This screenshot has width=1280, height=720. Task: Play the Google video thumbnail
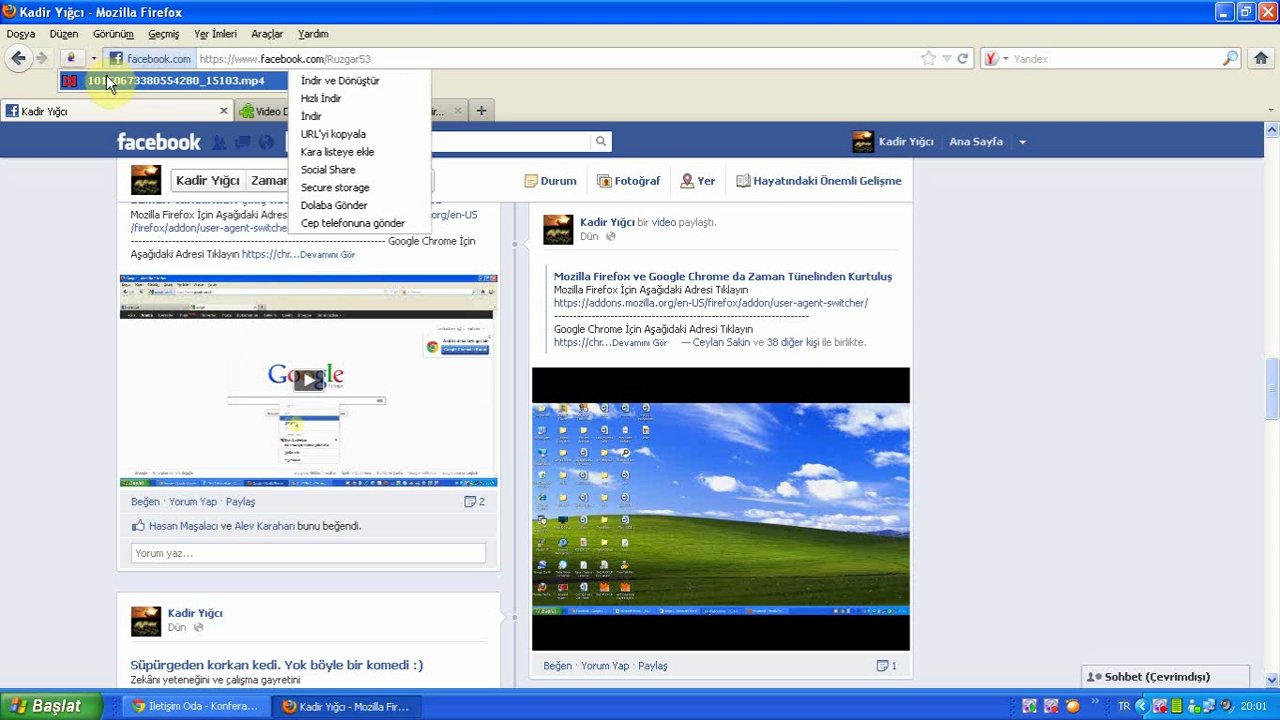308,380
